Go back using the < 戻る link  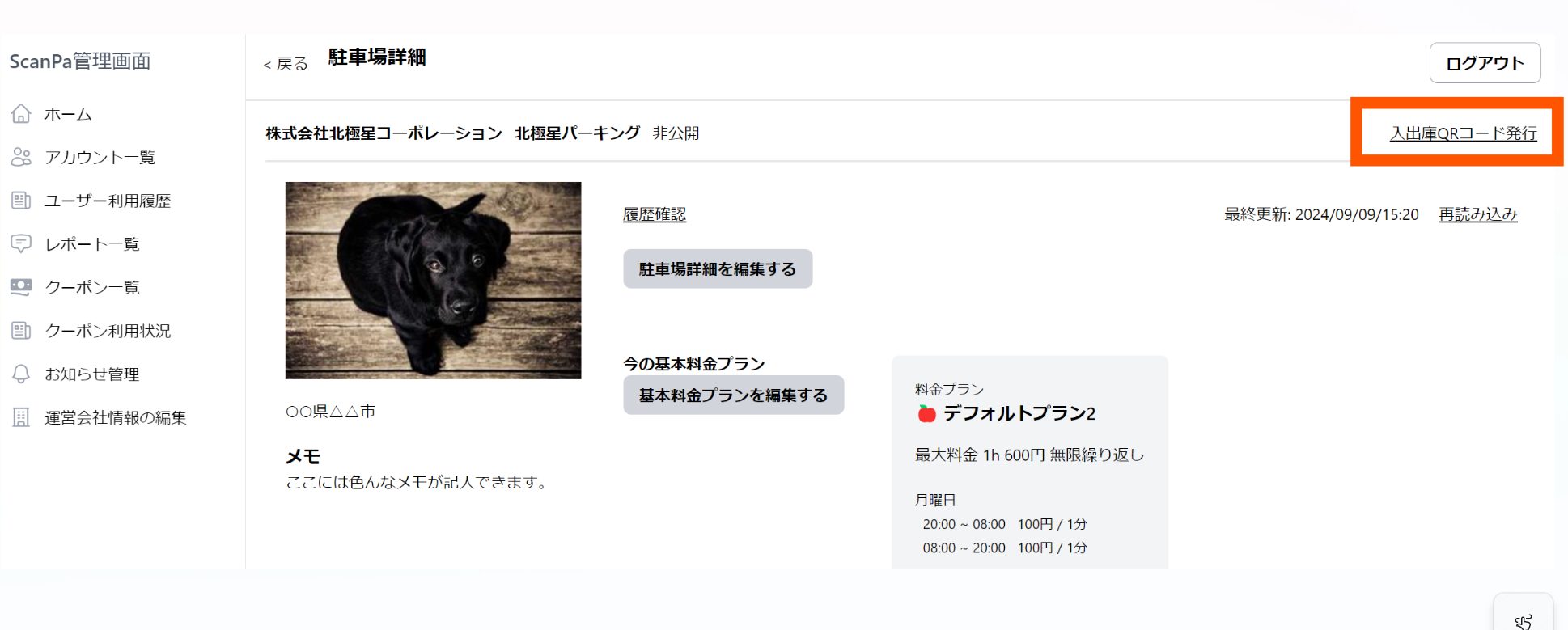[x=286, y=64]
